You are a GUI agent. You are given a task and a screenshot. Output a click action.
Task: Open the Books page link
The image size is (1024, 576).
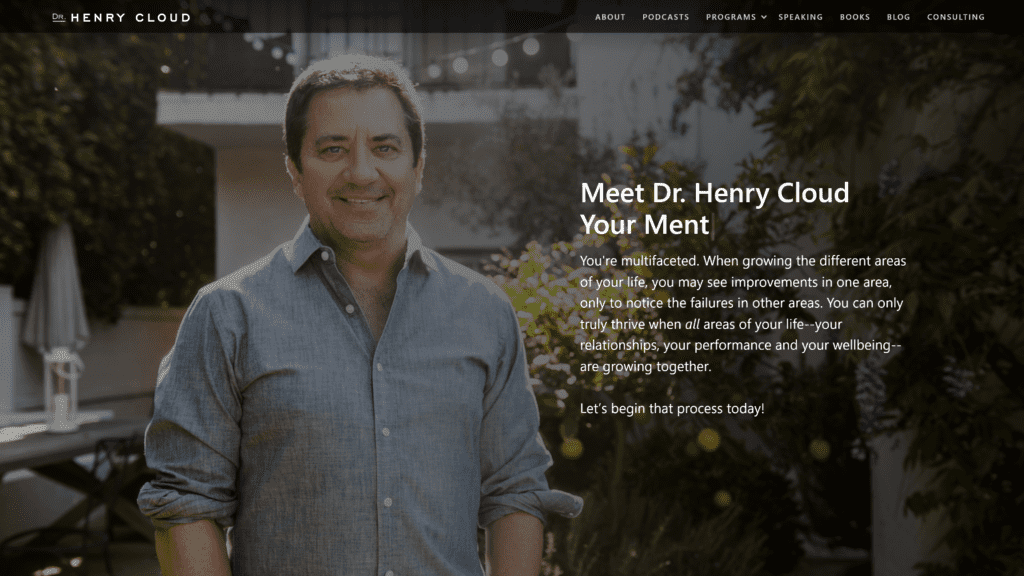[855, 17]
